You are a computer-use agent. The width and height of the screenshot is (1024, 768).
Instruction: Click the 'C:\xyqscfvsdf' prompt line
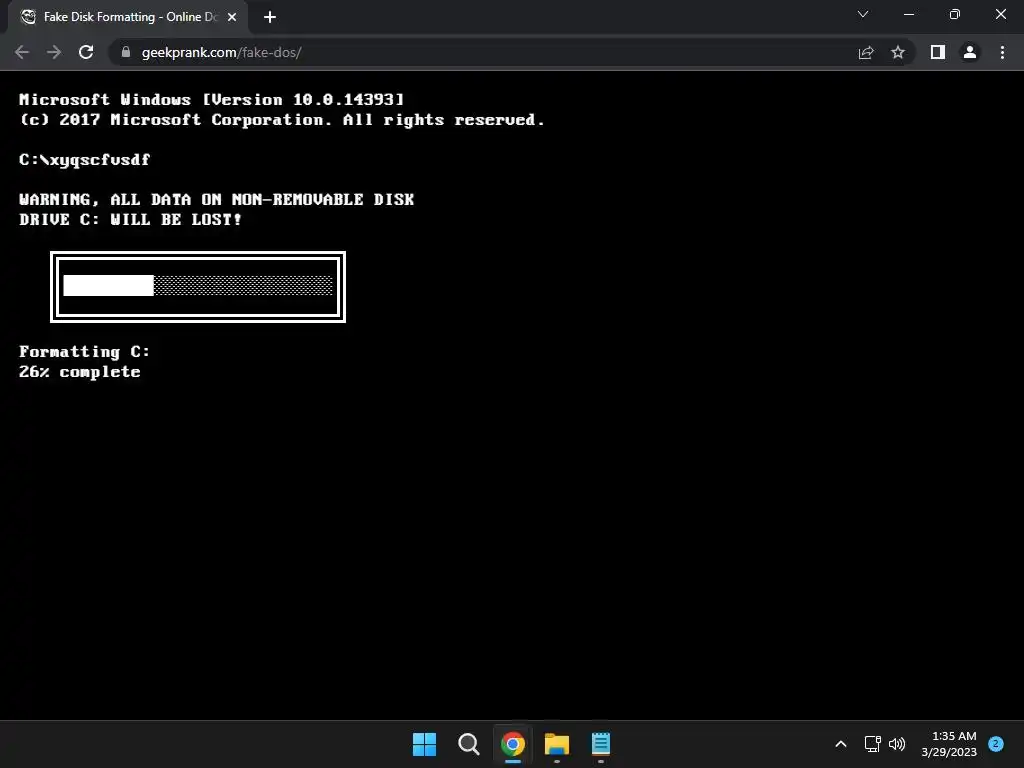tap(85, 159)
